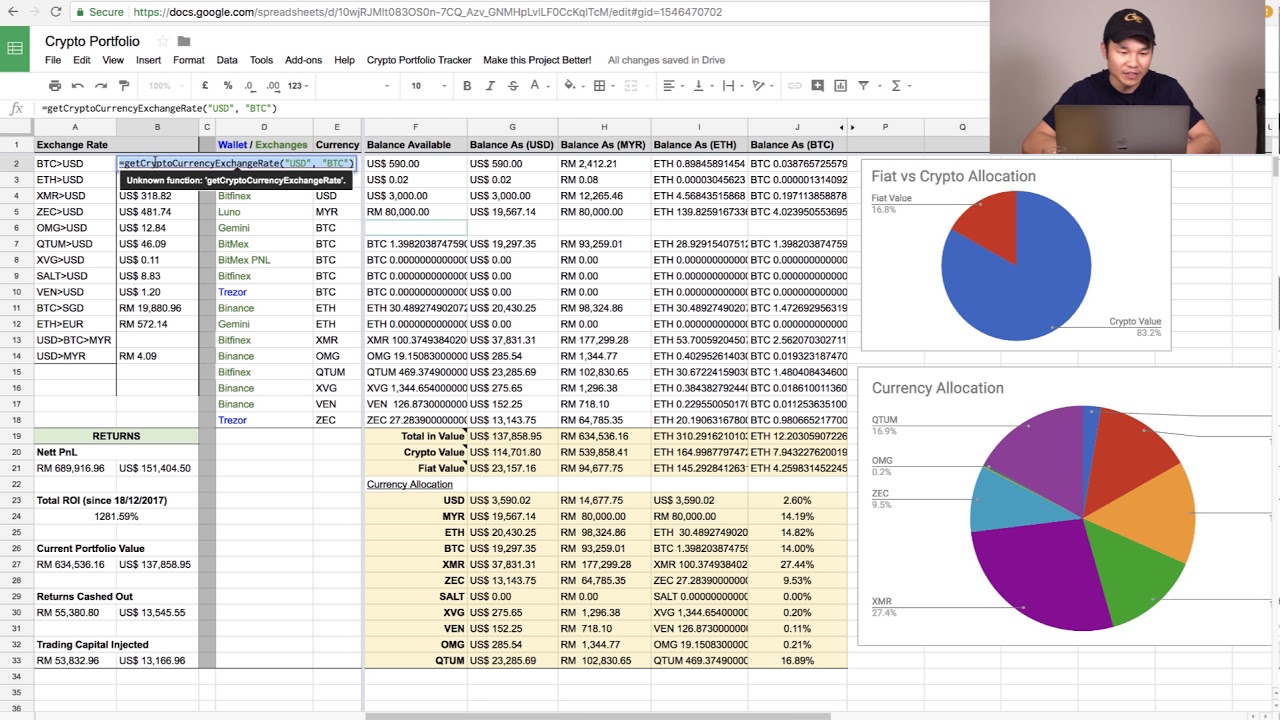
Task: Redo the last action
Action: [x=101, y=86]
